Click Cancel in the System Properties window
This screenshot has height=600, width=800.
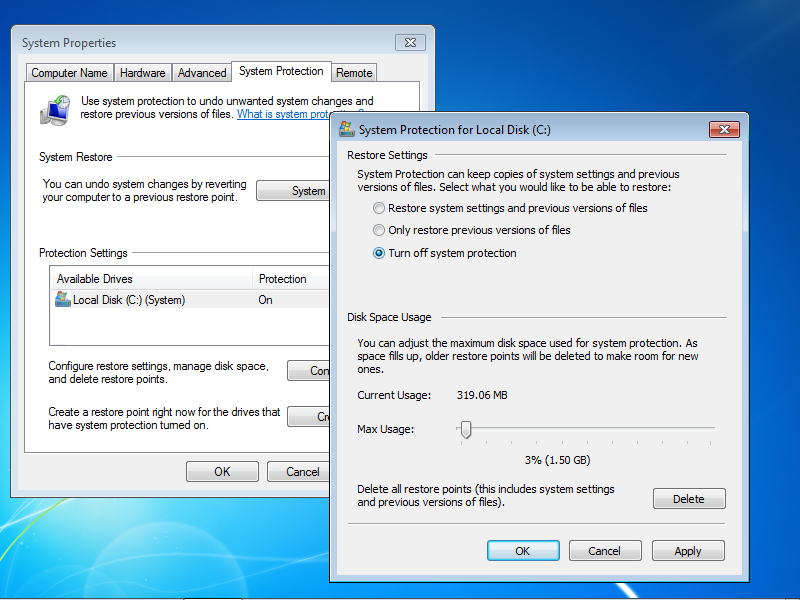click(x=299, y=471)
